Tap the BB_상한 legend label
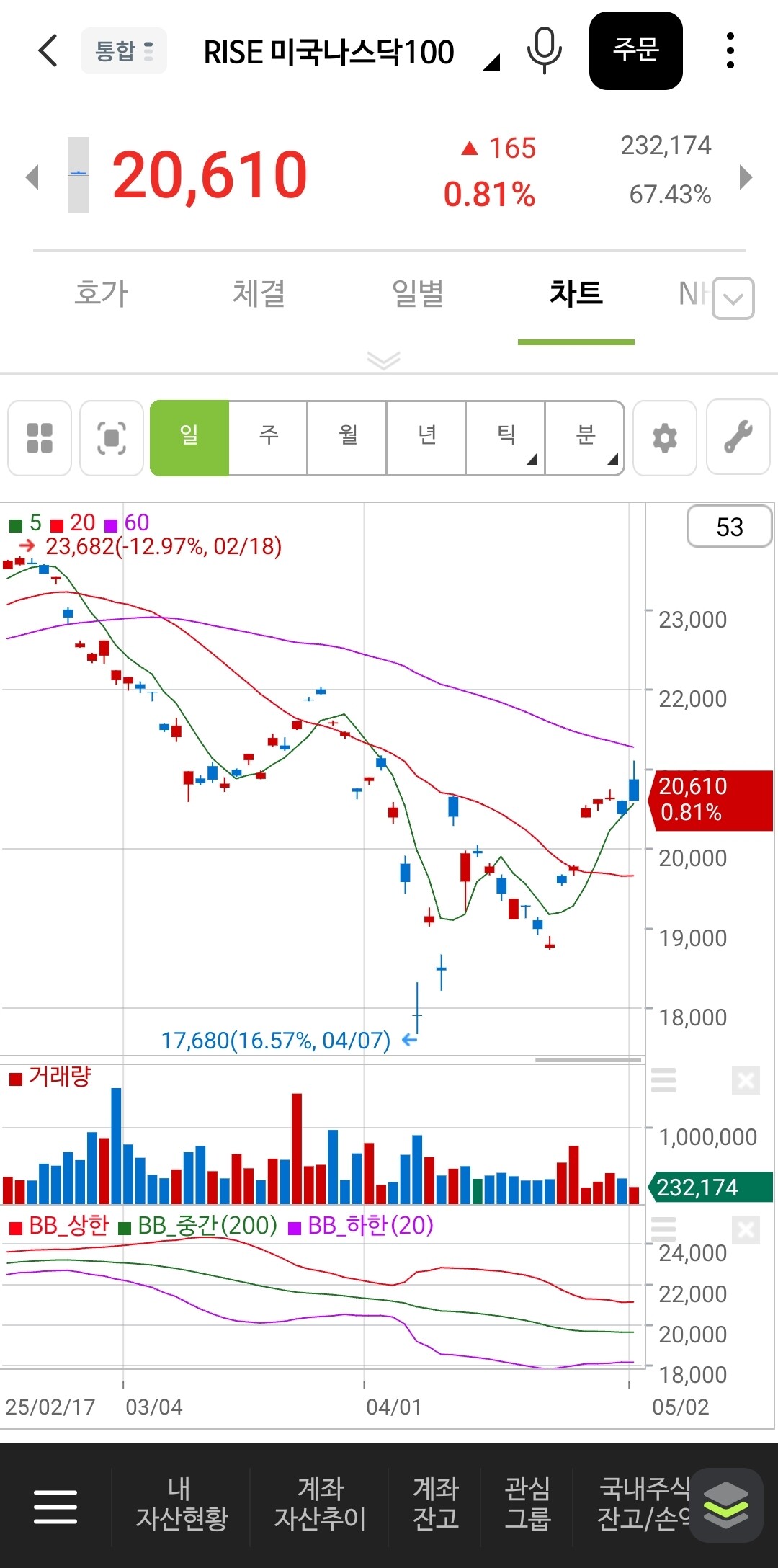778x1568 pixels. tap(59, 1225)
